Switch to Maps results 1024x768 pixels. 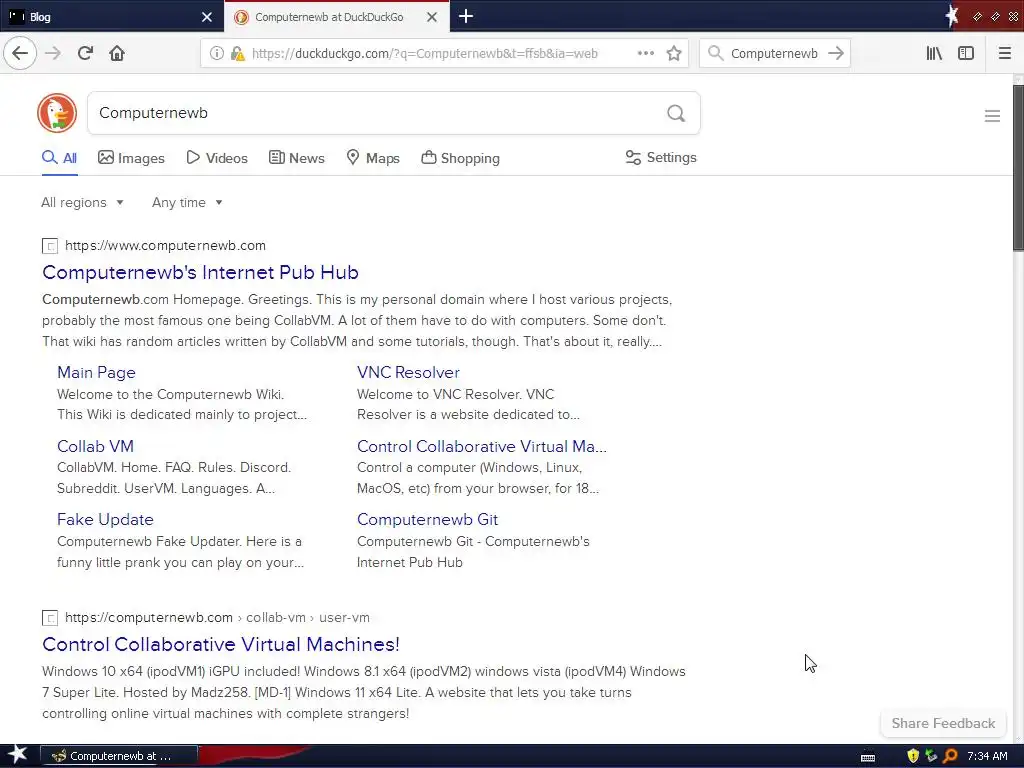(x=373, y=158)
